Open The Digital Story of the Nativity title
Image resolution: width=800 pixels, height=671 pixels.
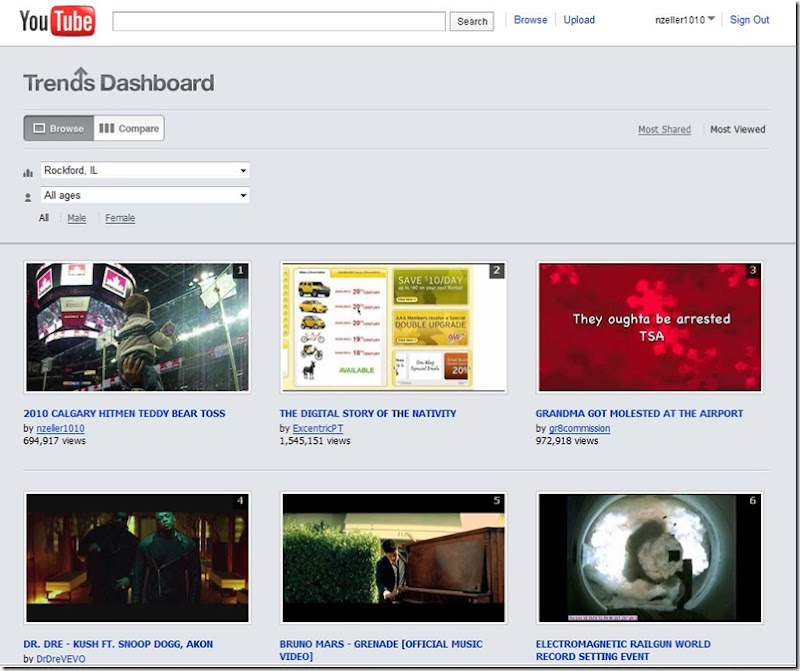tap(367, 413)
